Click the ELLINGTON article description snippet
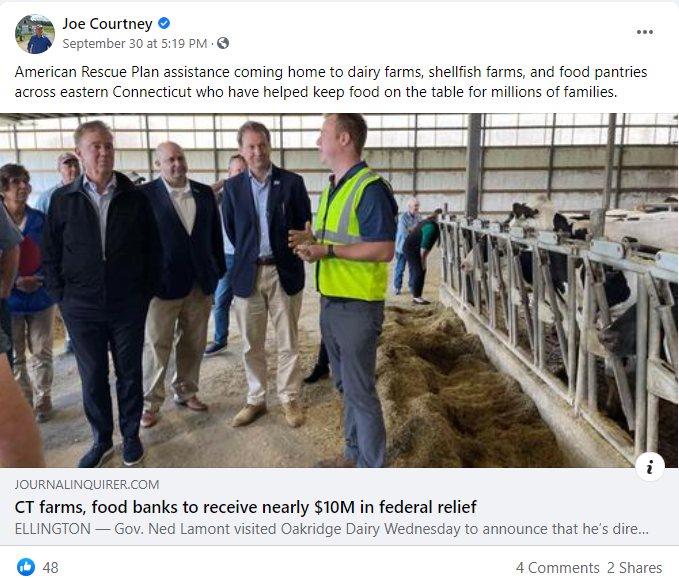This screenshot has width=679, height=578. pos(332,528)
